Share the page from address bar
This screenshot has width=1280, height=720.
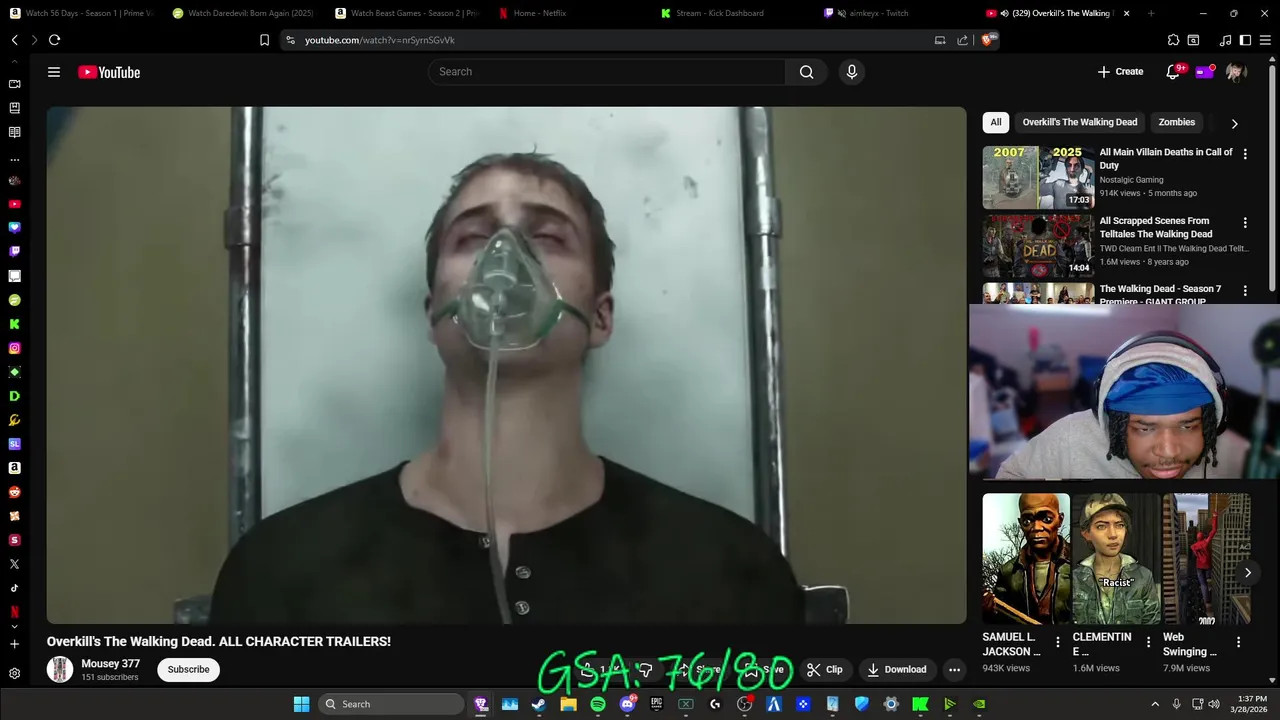coord(962,40)
